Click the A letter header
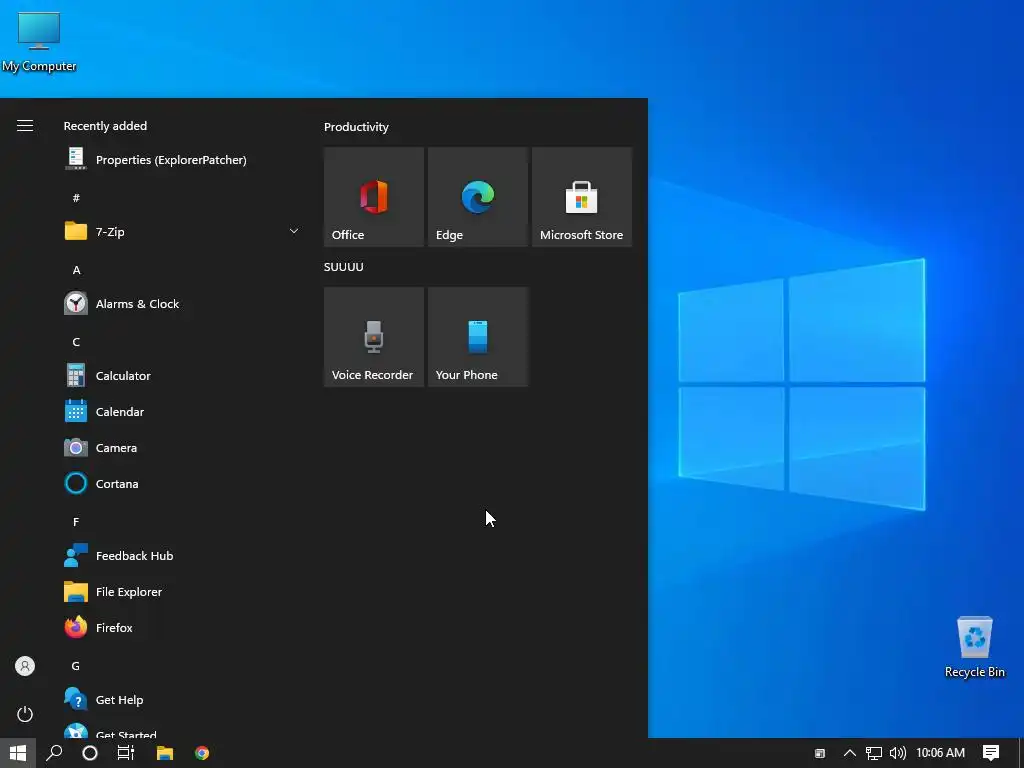Image resolution: width=1024 pixels, height=768 pixels. point(76,270)
